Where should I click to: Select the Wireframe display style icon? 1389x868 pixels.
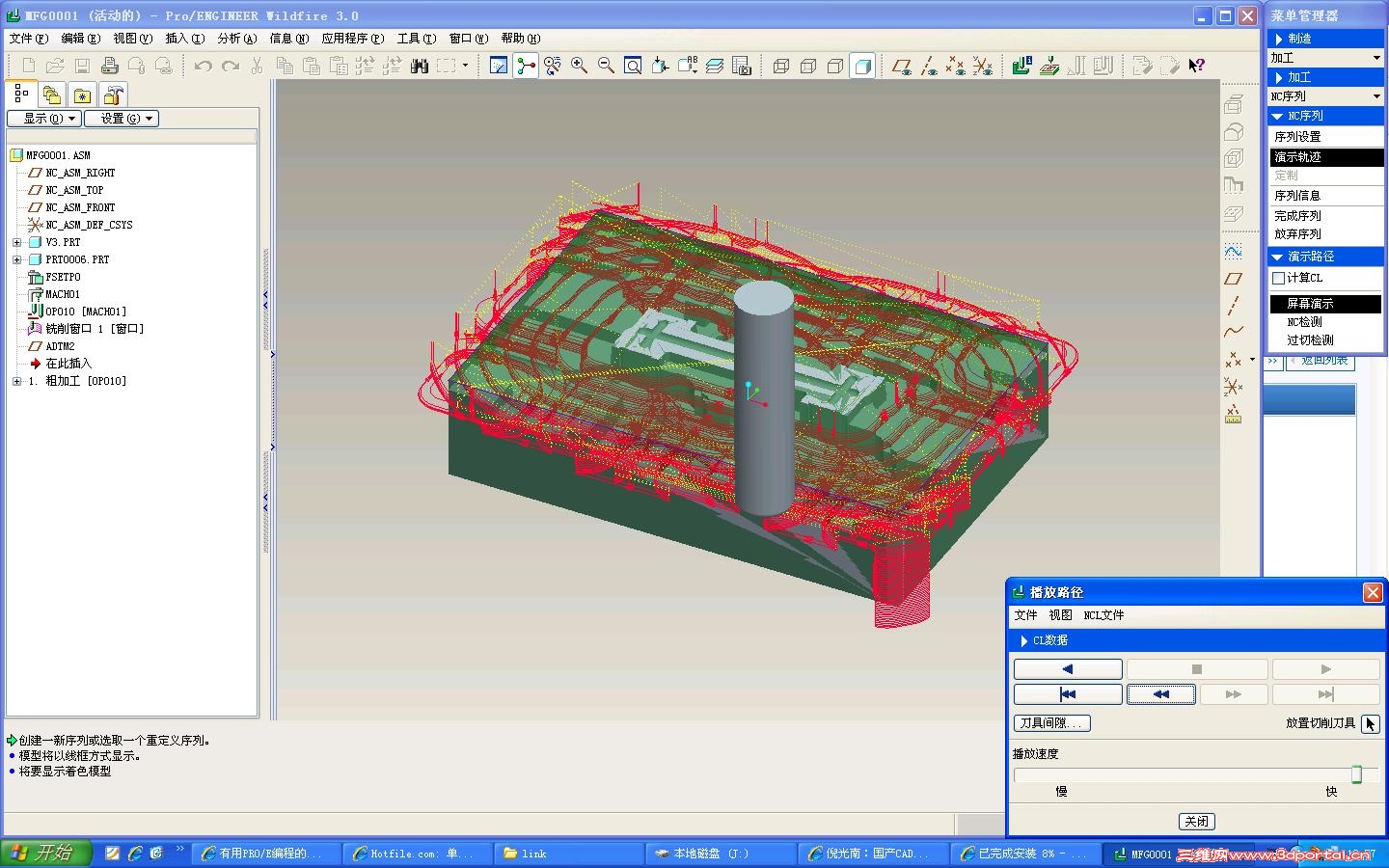pos(781,66)
